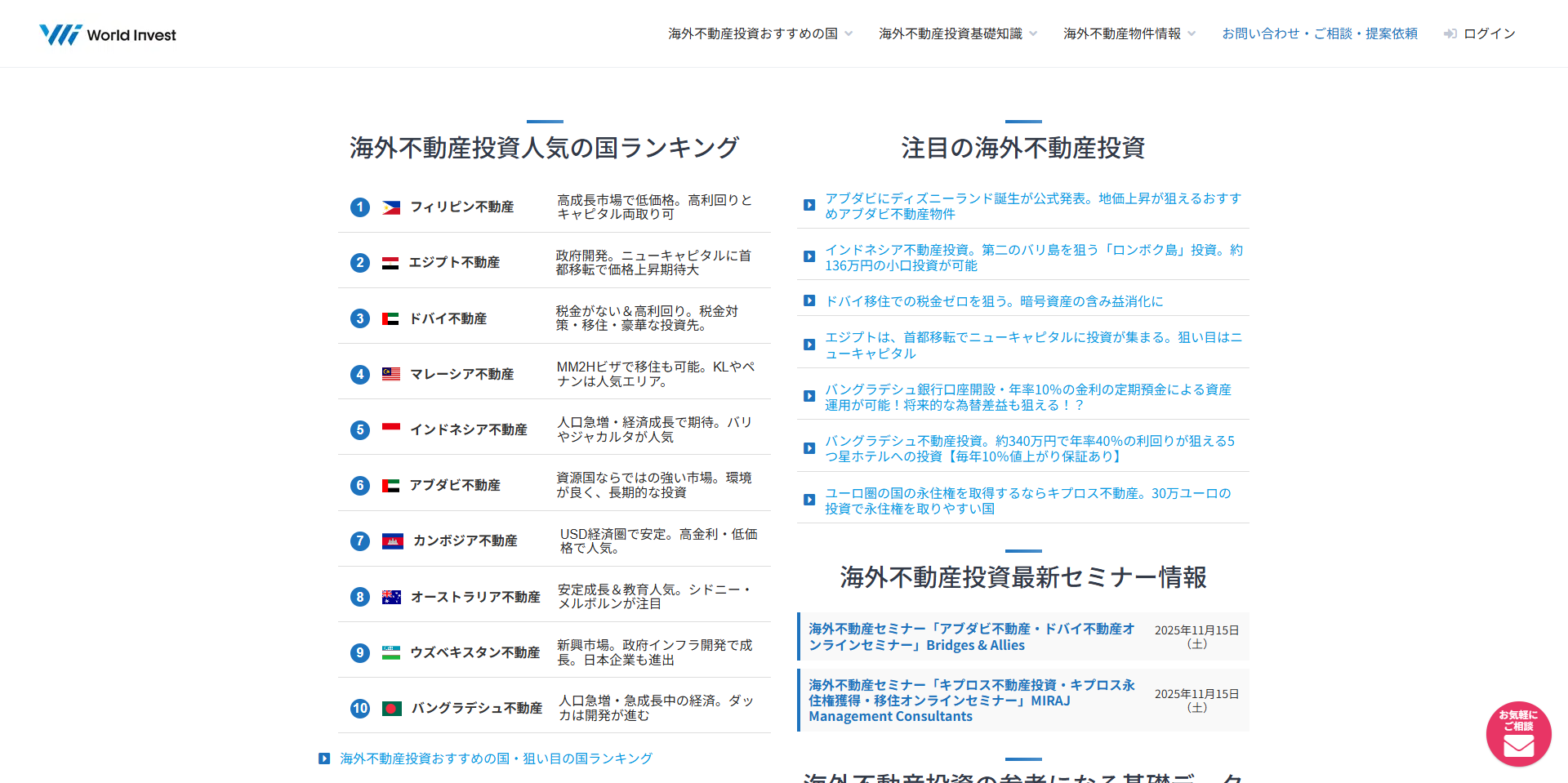This screenshot has width=1568, height=783.
Task: Open Bridges & Allies seminar entry
Action: click(x=972, y=637)
